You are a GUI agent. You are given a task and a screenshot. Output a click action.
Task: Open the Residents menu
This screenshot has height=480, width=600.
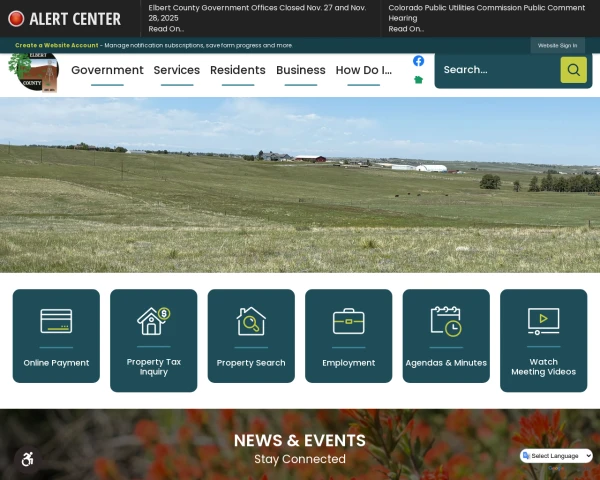coord(238,70)
